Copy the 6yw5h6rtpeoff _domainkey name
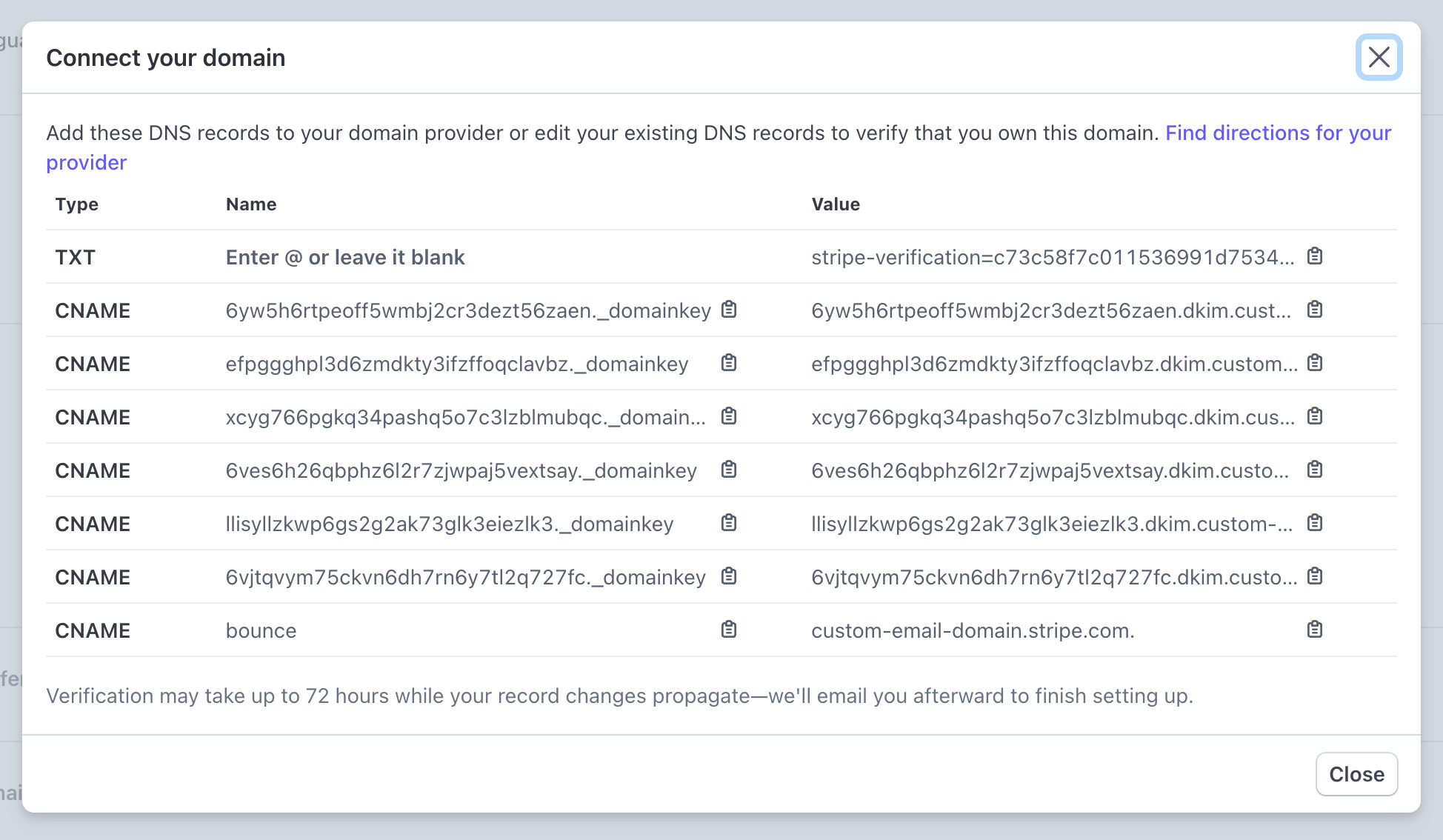The image size is (1443, 840). (x=729, y=310)
